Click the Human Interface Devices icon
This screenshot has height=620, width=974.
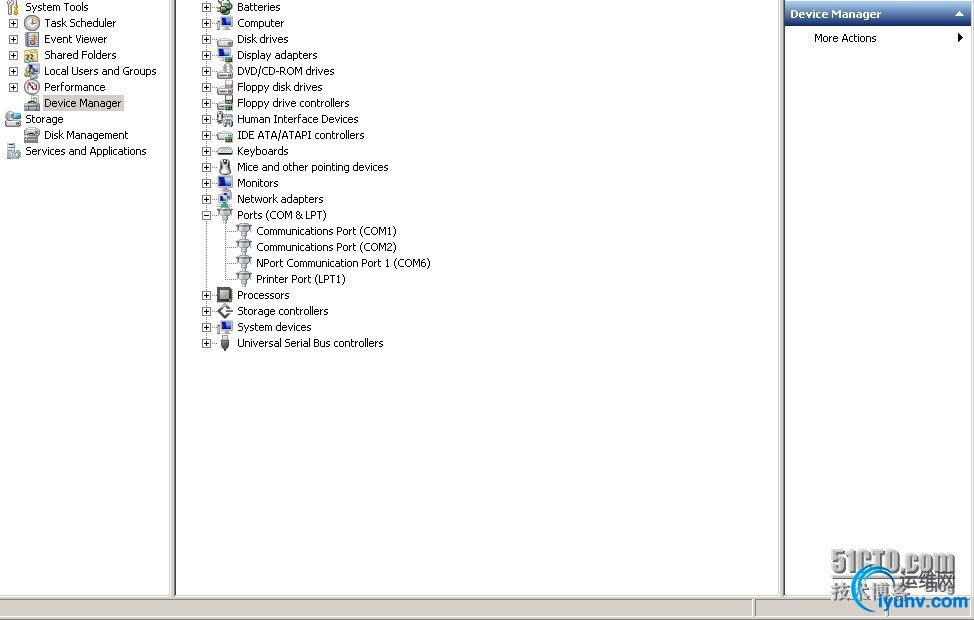[x=225, y=119]
